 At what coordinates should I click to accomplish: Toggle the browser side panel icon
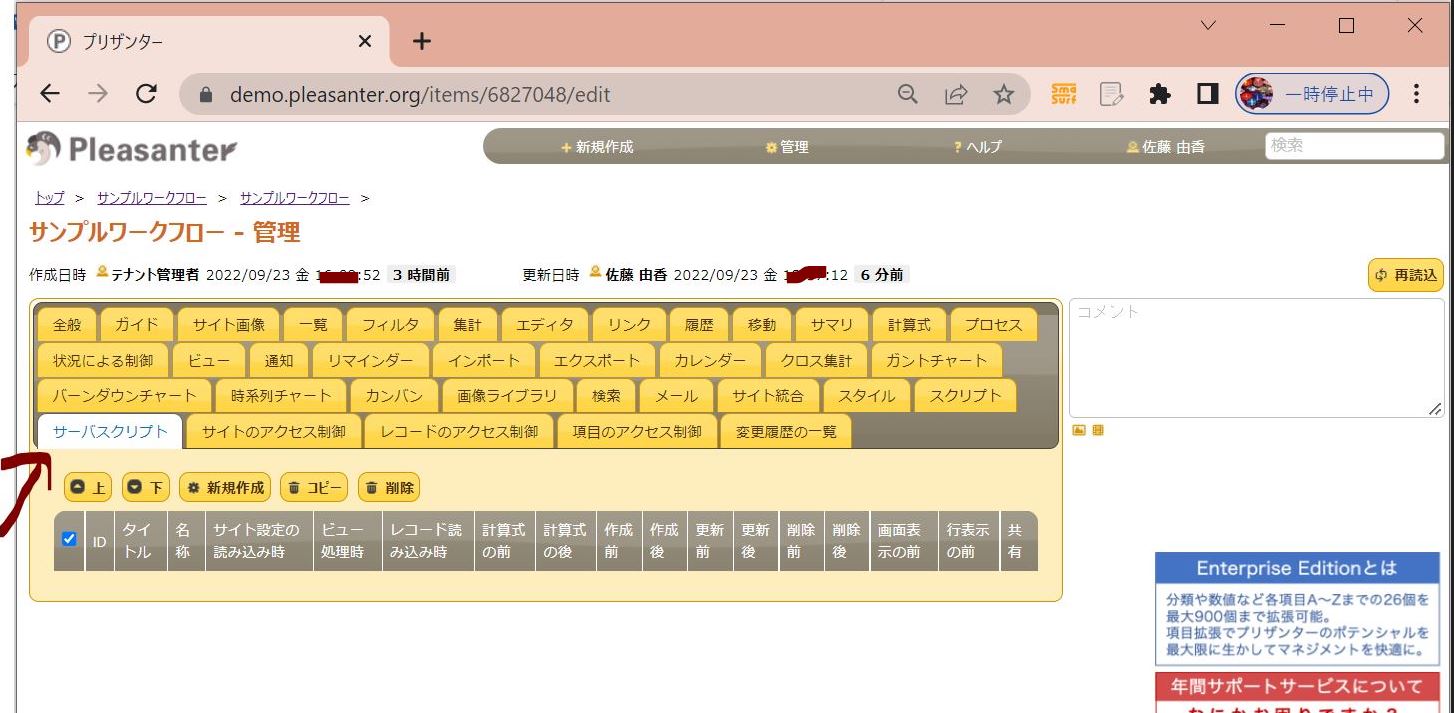click(1207, 95)
